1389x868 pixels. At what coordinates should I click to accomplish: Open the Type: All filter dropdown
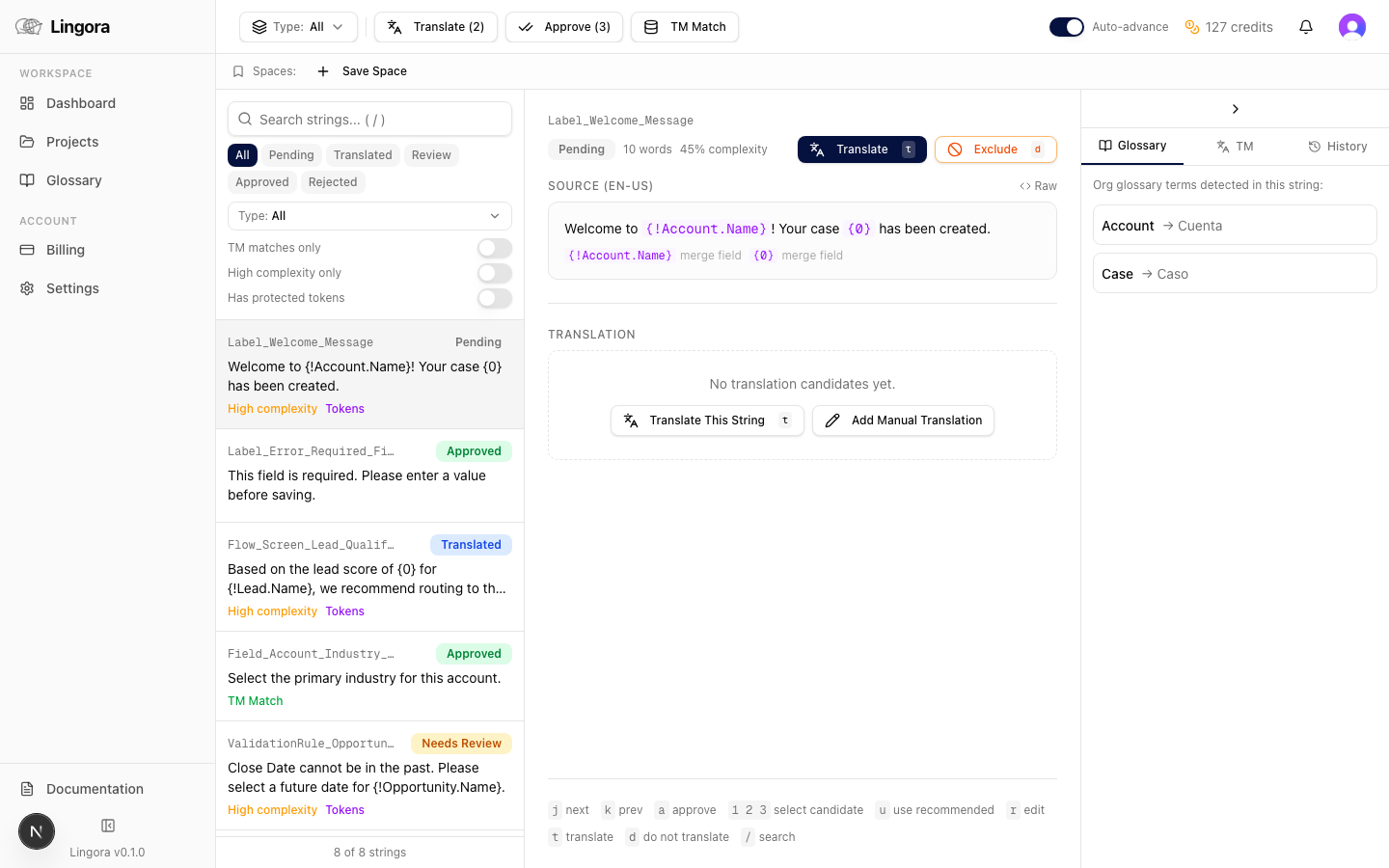click(x=369, y=215)
